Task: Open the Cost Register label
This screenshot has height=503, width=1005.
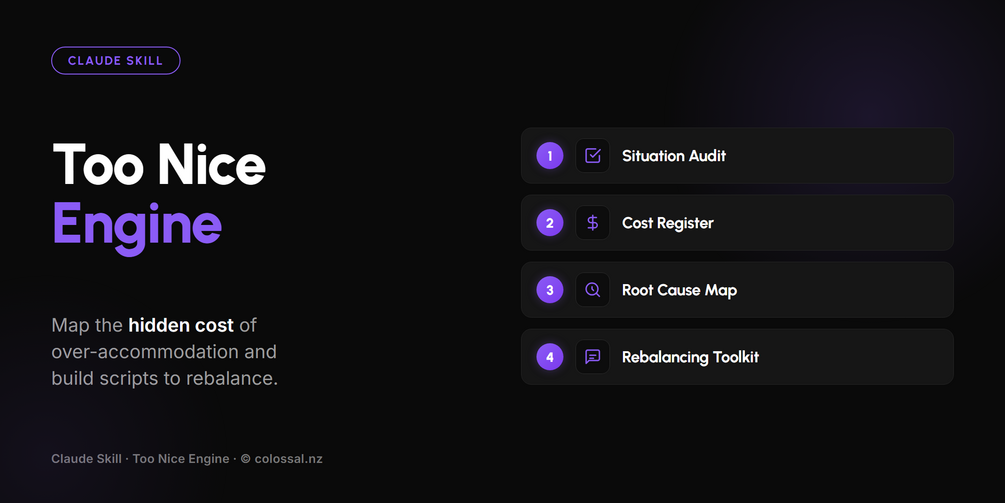Action: coord(667,223)
